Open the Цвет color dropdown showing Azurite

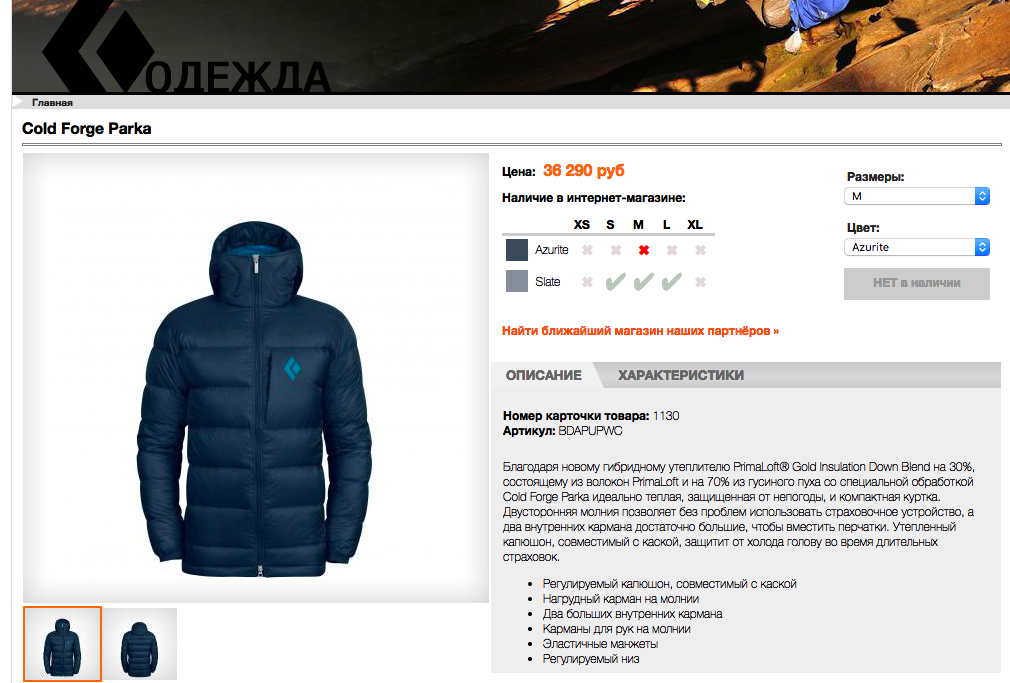pyautogui.click(x=917, y=247)
